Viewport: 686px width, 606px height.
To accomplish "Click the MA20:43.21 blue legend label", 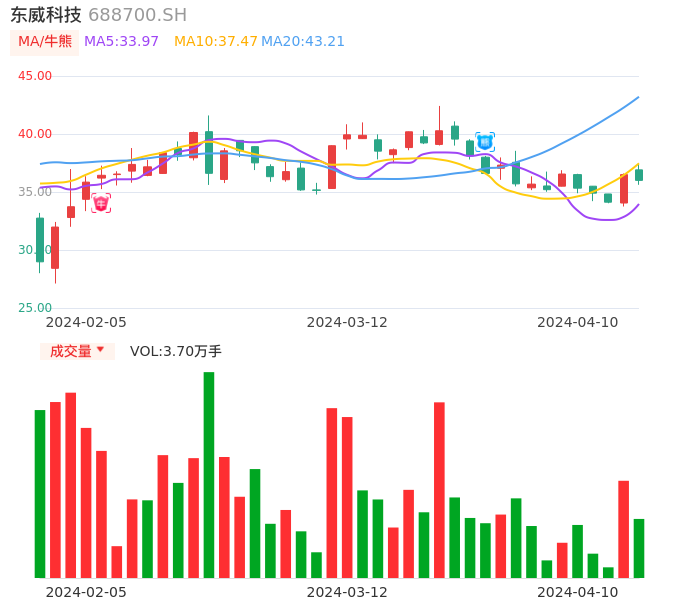I will pos(303,42).
